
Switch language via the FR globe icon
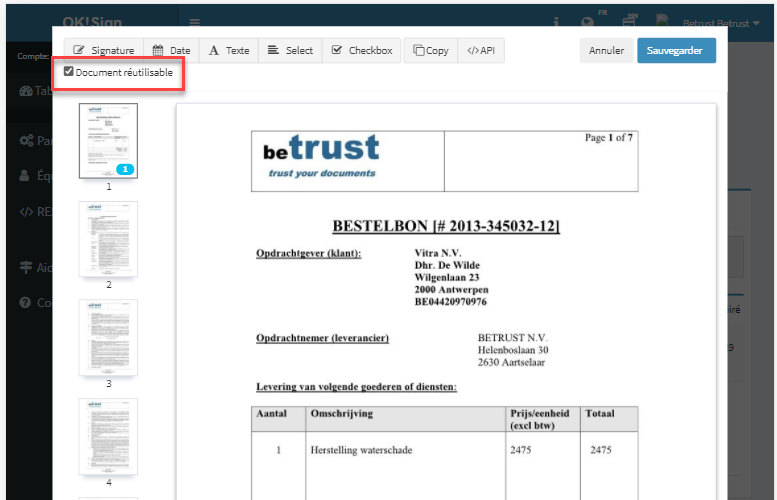588,21
